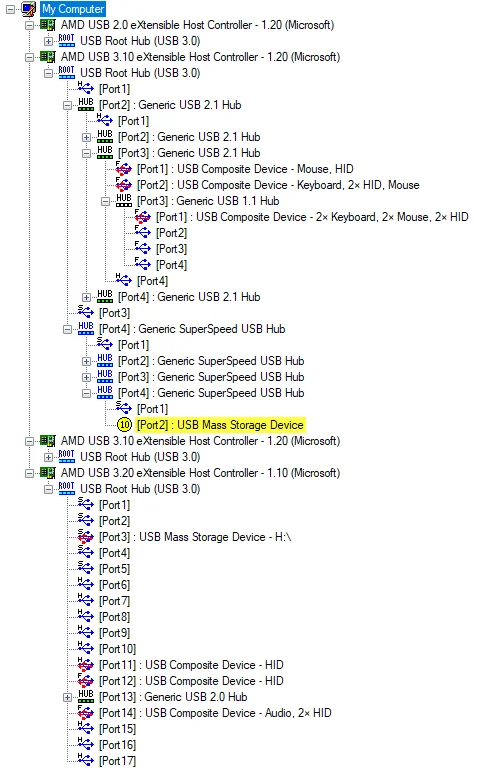Click the USB icon of the Mass Storage Device H:\
488x778 pixels.
(x=85, y=536)
